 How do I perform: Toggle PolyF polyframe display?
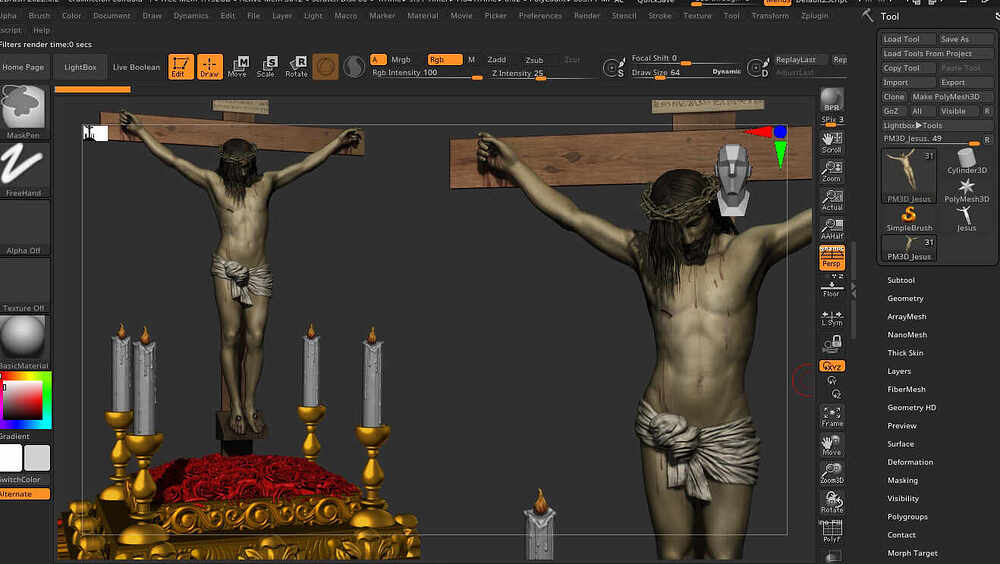[832, 532]
